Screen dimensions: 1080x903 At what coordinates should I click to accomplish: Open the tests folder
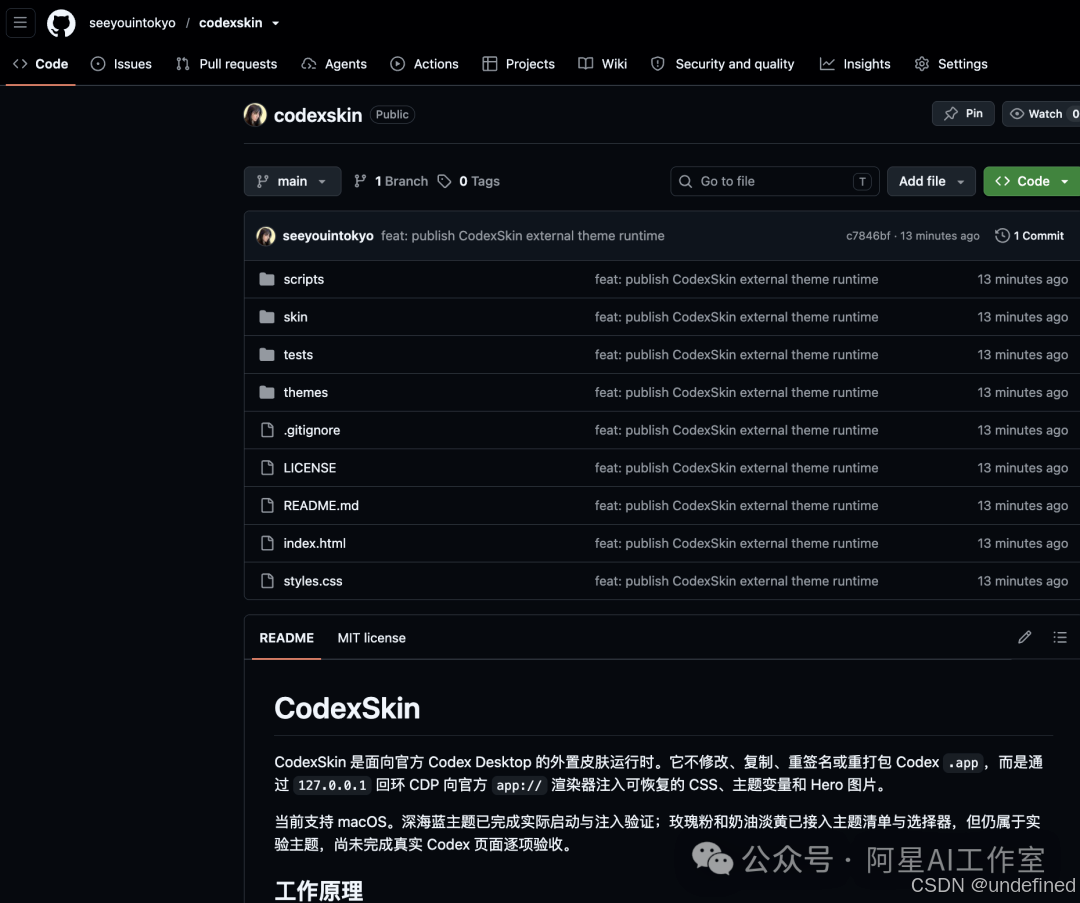click(298, 355)
